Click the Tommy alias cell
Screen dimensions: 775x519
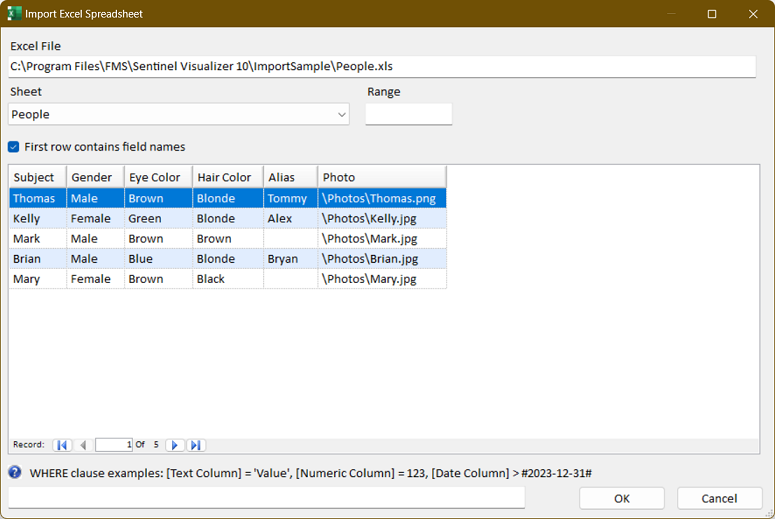coord(291,198)
